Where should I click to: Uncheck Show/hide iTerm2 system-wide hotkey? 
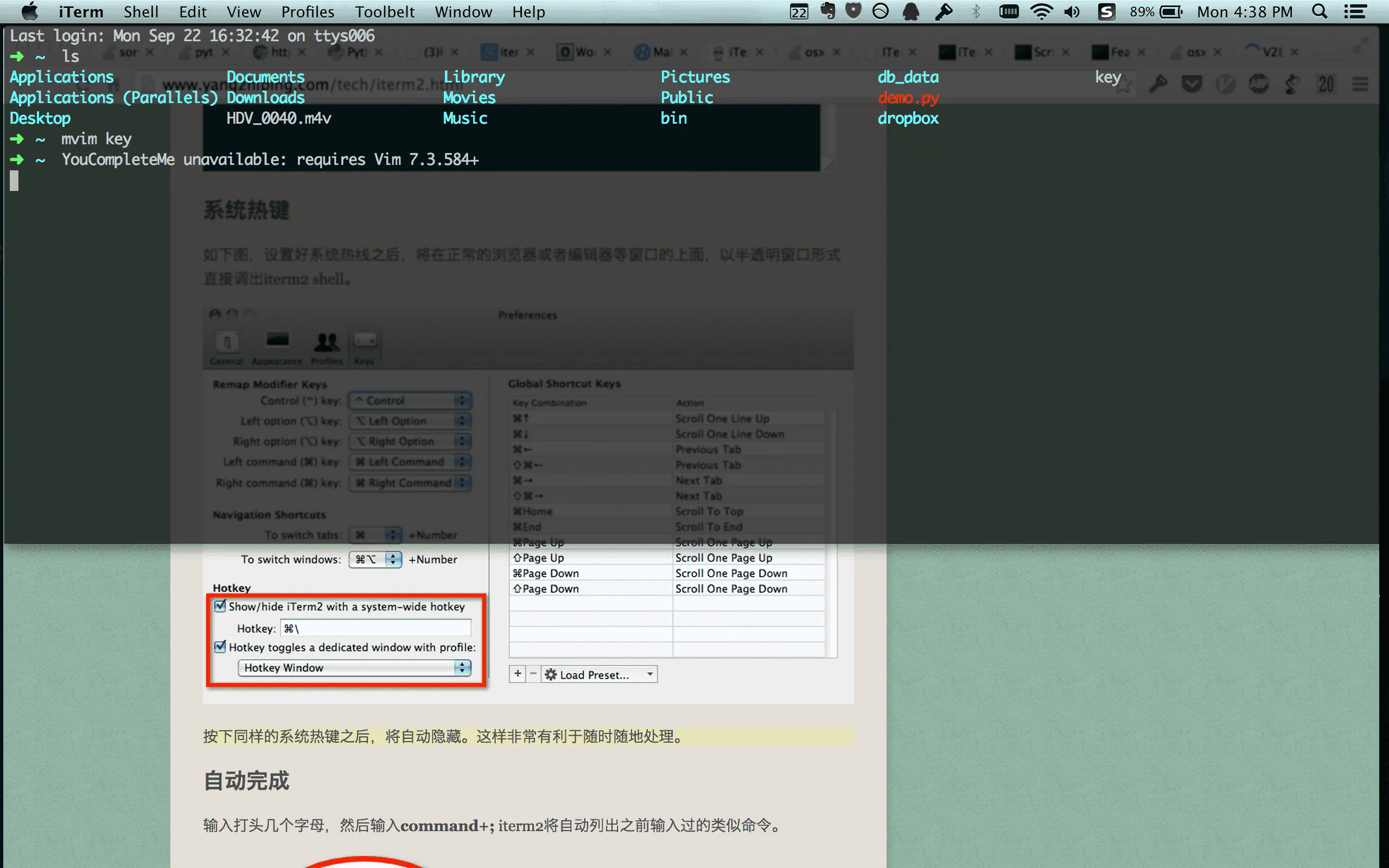click(x=220, y=605)
